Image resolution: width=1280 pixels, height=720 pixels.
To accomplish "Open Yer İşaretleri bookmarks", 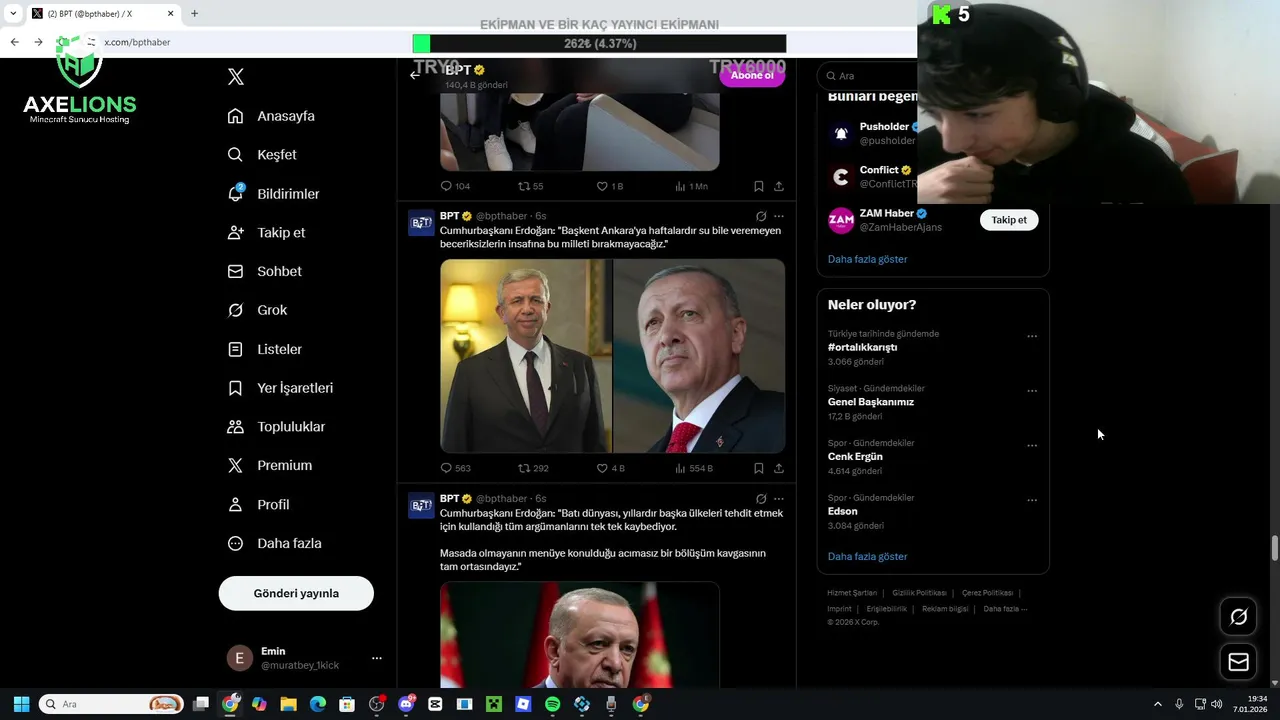I will [x=280, y=388].
